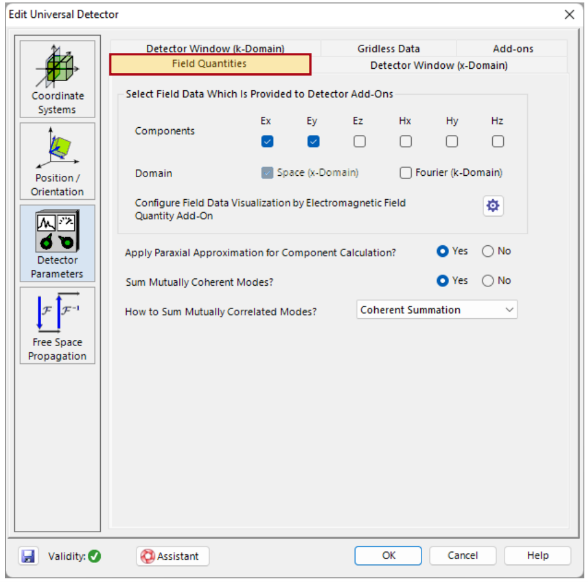This screenshot has width=588, height=582.
Task: Open the Position / Orientation page
Action: (x=57, y=161)
